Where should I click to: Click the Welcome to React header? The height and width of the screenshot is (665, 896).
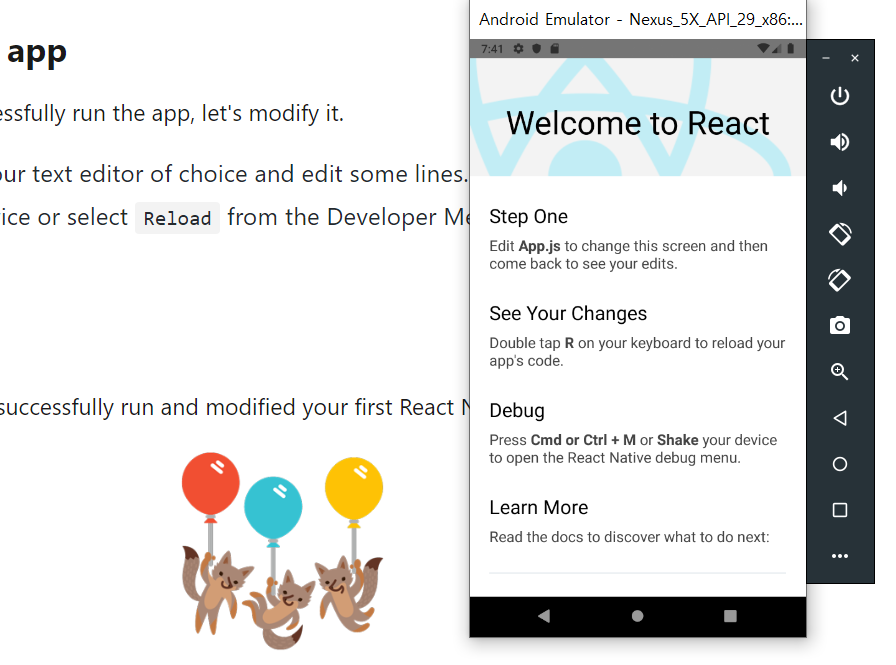click(x=638, y=123)
